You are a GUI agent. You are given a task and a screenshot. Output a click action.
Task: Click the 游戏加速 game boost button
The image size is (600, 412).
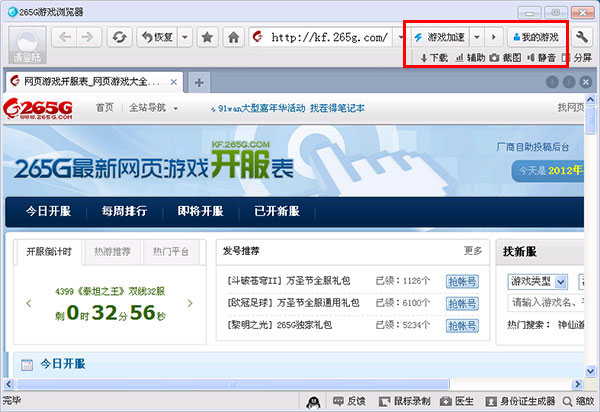click(440, 37)
